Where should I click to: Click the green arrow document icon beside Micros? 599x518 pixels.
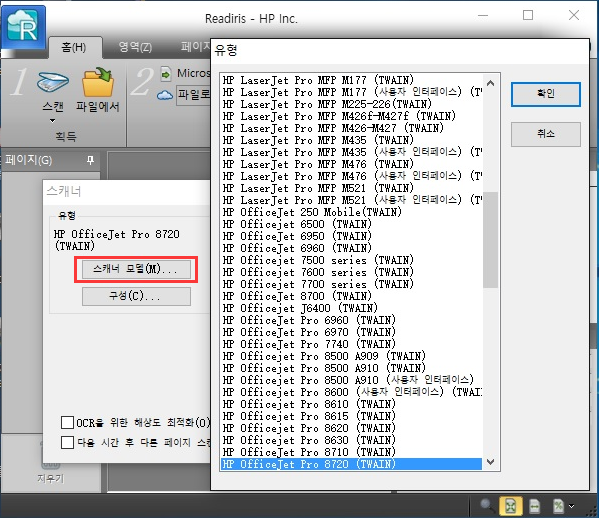point(165,74)
